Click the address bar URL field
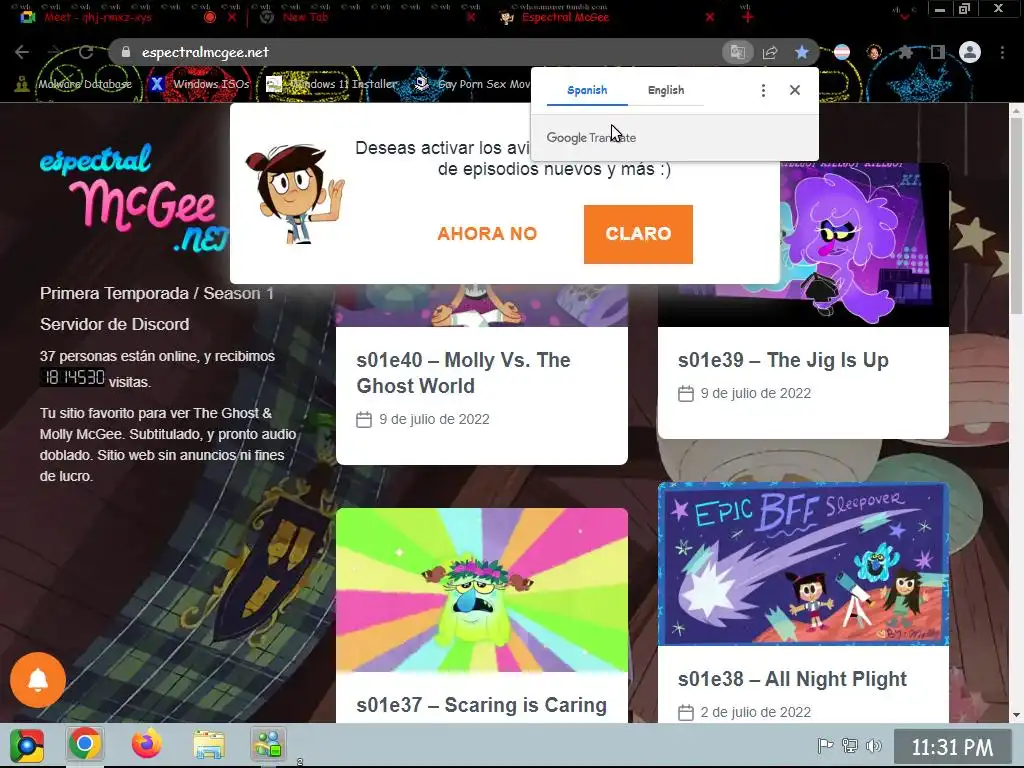 [418, 52]
